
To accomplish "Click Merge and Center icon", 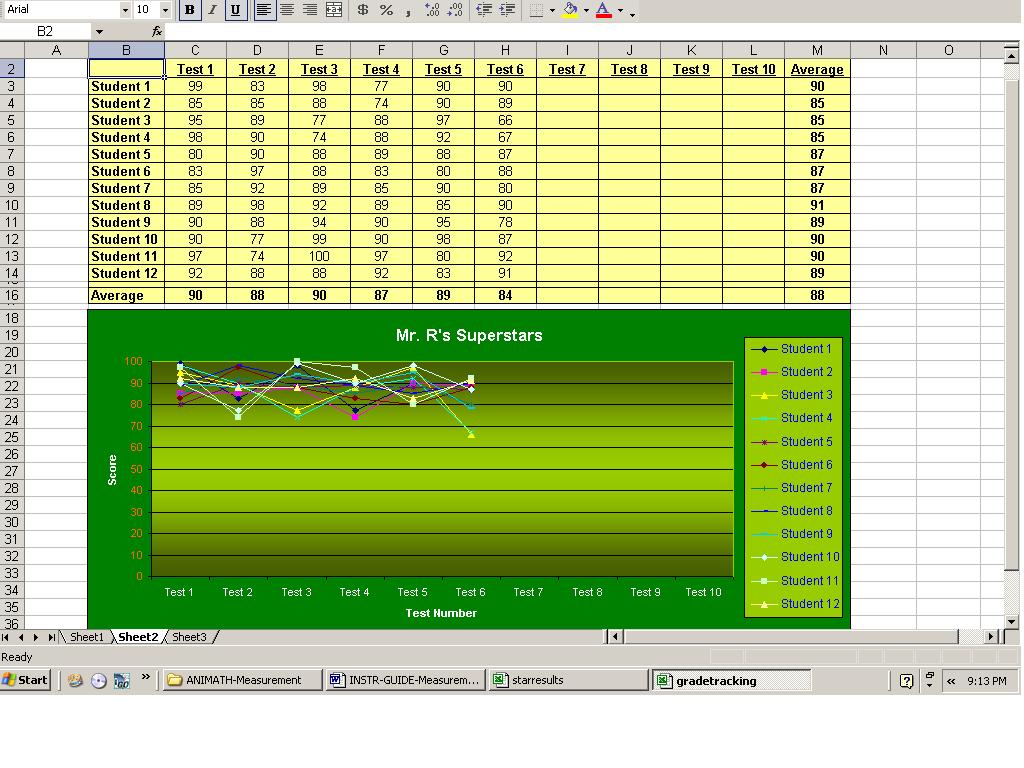I will 334,10.
